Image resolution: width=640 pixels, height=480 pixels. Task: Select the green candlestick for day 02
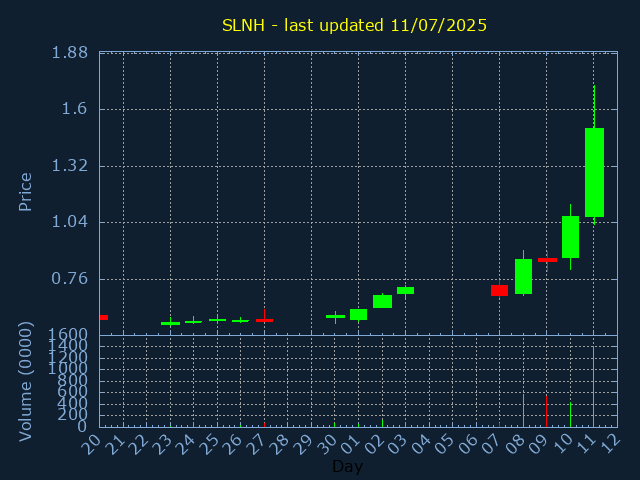pyautogui.click(x=382, y=301)
